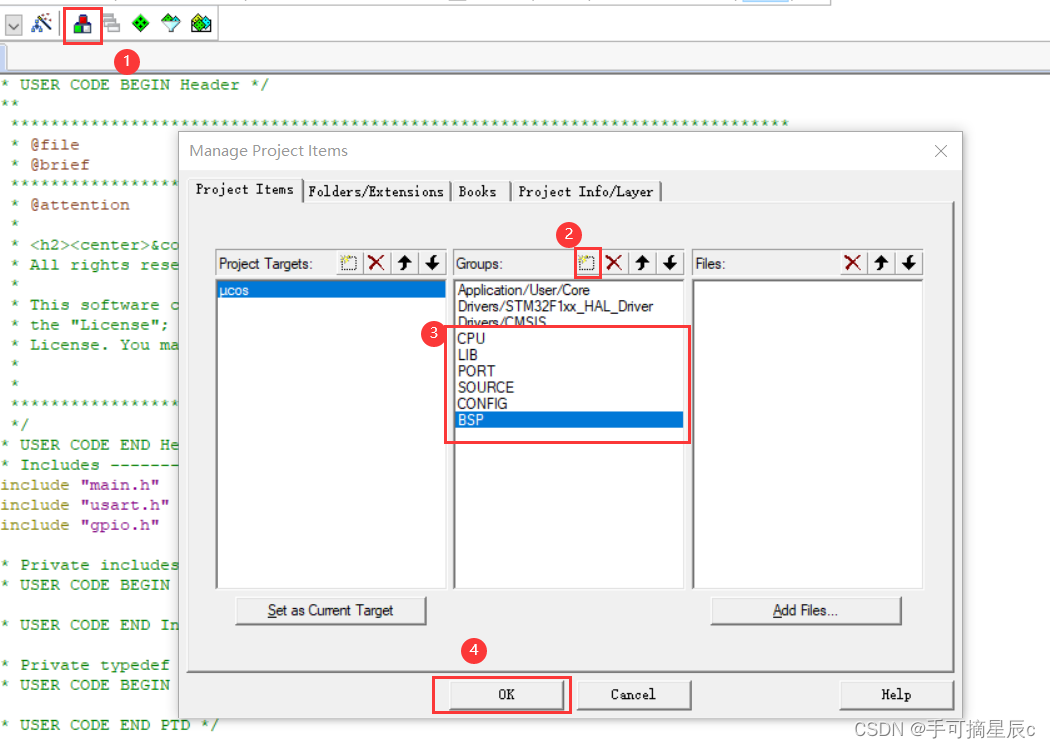Select the SOURCE group
The width and height of the screenshot is (1050, 748).
(x=568, y=387)
